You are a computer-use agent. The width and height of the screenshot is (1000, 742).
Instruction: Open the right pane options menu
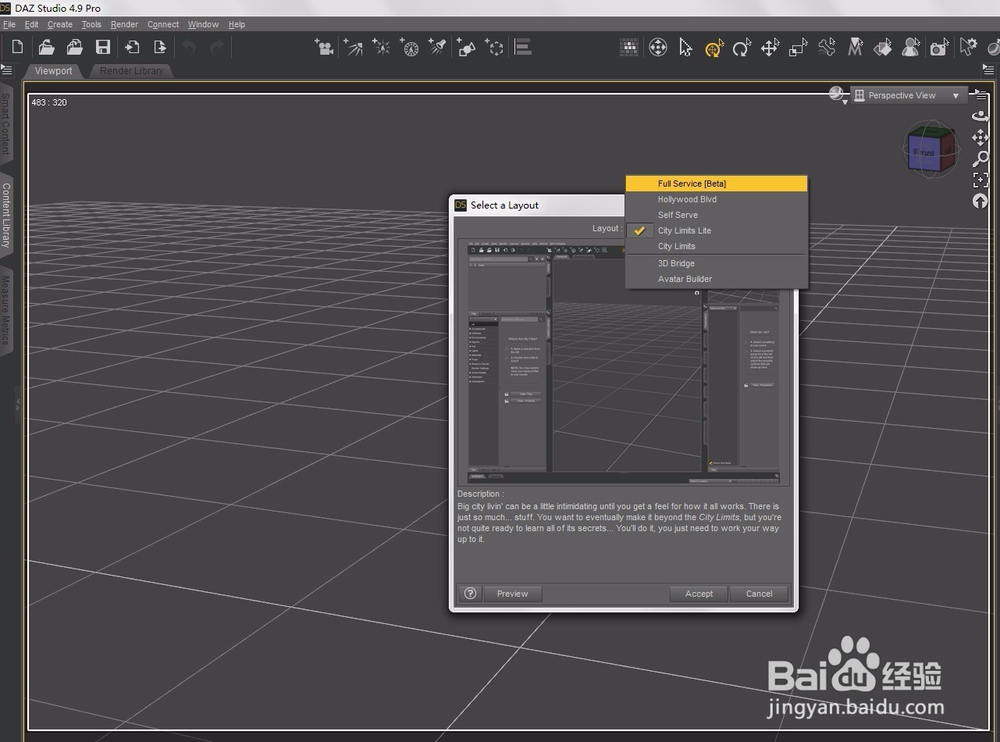[x=989, y=69]
